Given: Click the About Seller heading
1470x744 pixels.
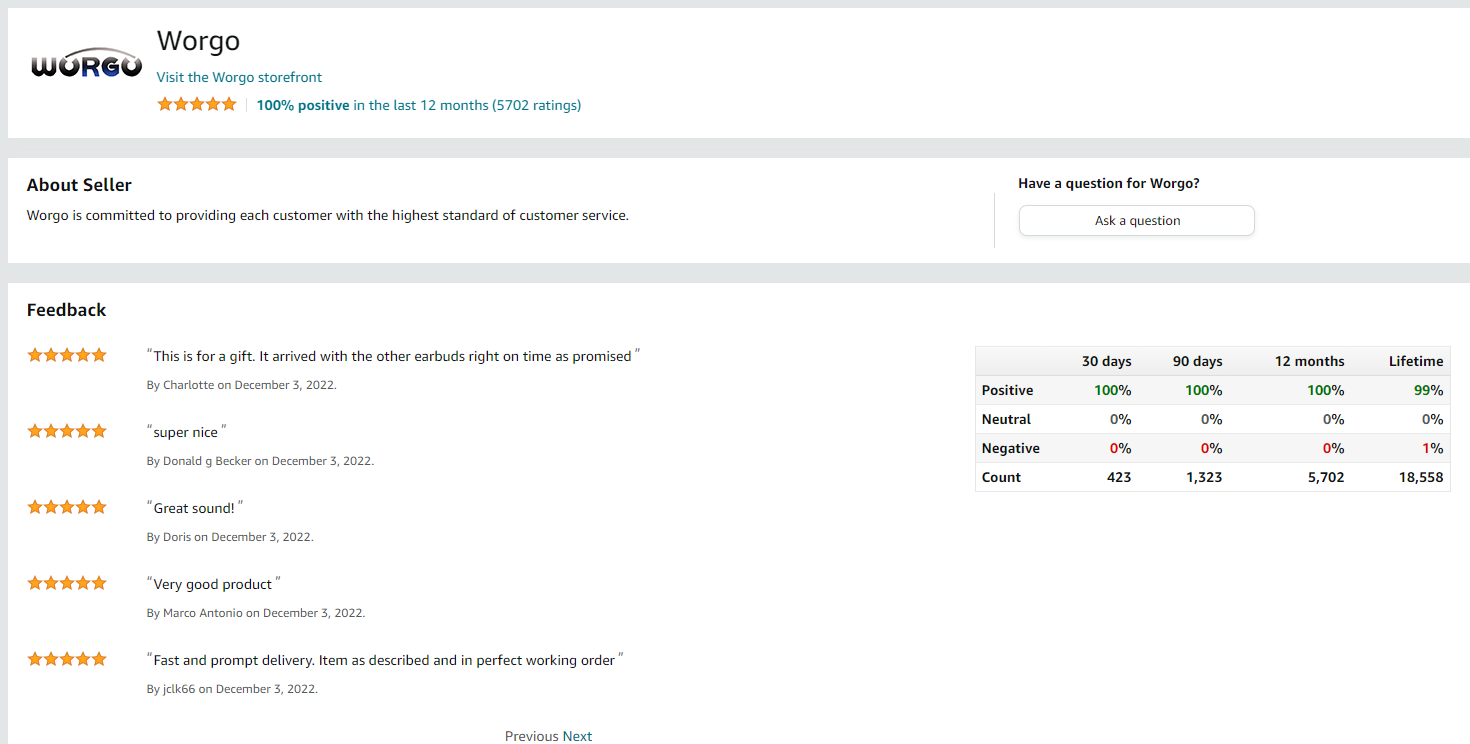Looking at the screenshot, I should [79, 185].
